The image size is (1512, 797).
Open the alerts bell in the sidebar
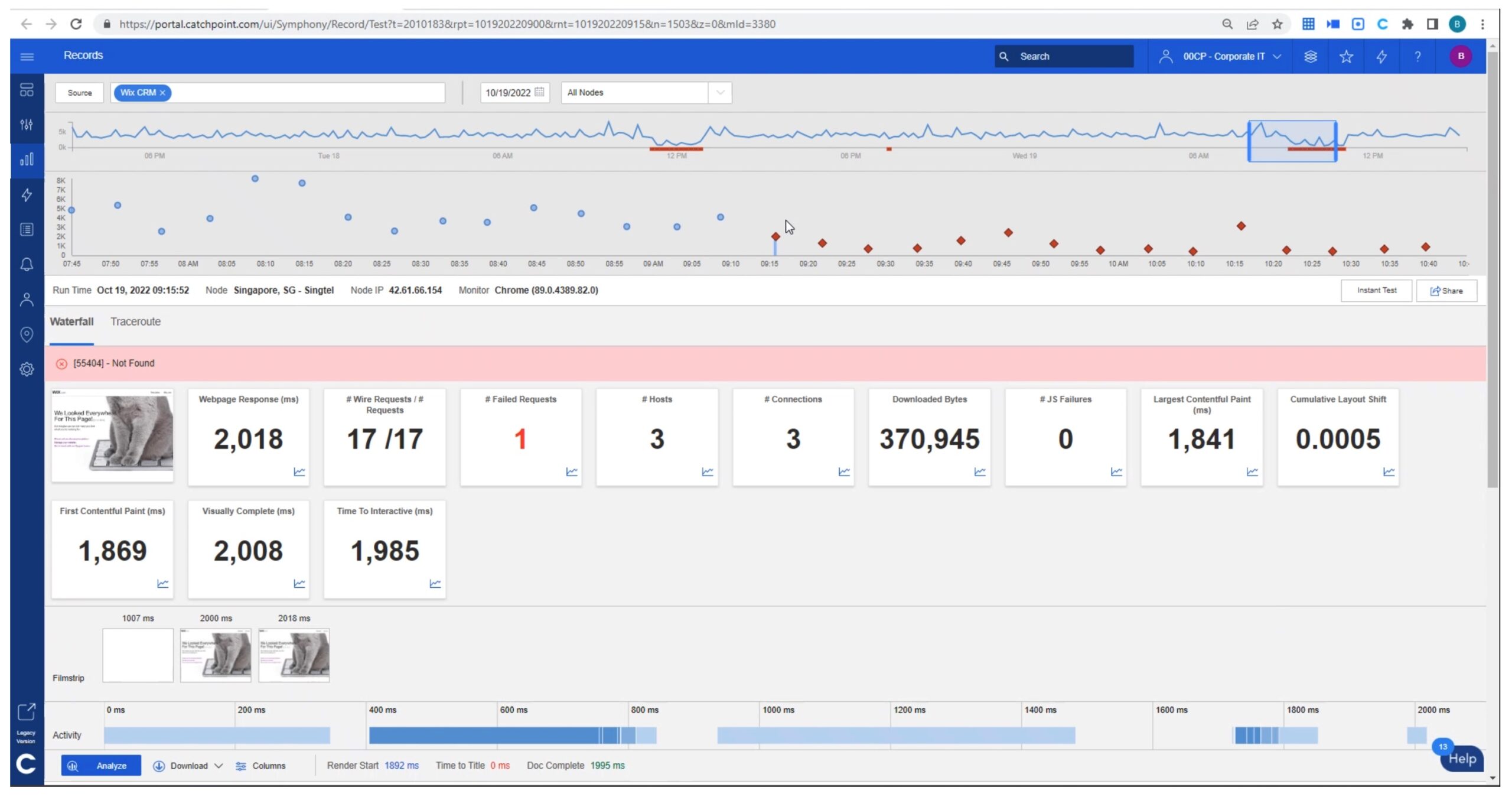[27, 264]
